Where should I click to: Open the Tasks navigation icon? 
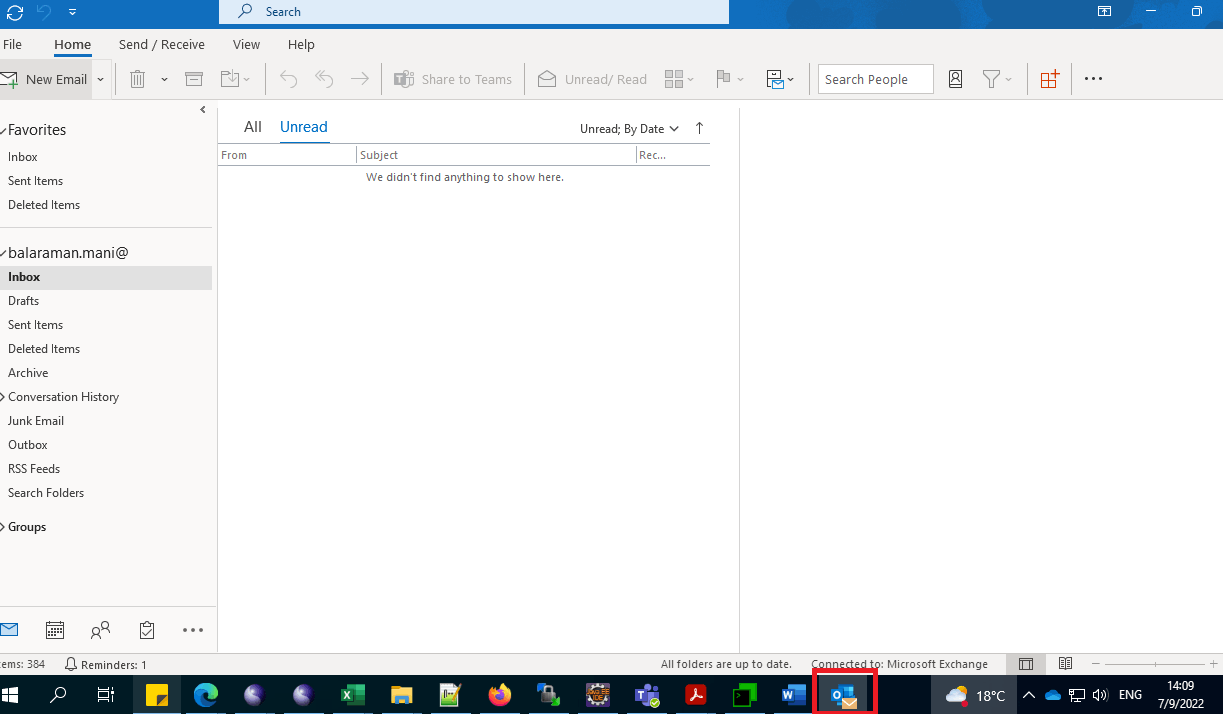click(x=146, y=630)
